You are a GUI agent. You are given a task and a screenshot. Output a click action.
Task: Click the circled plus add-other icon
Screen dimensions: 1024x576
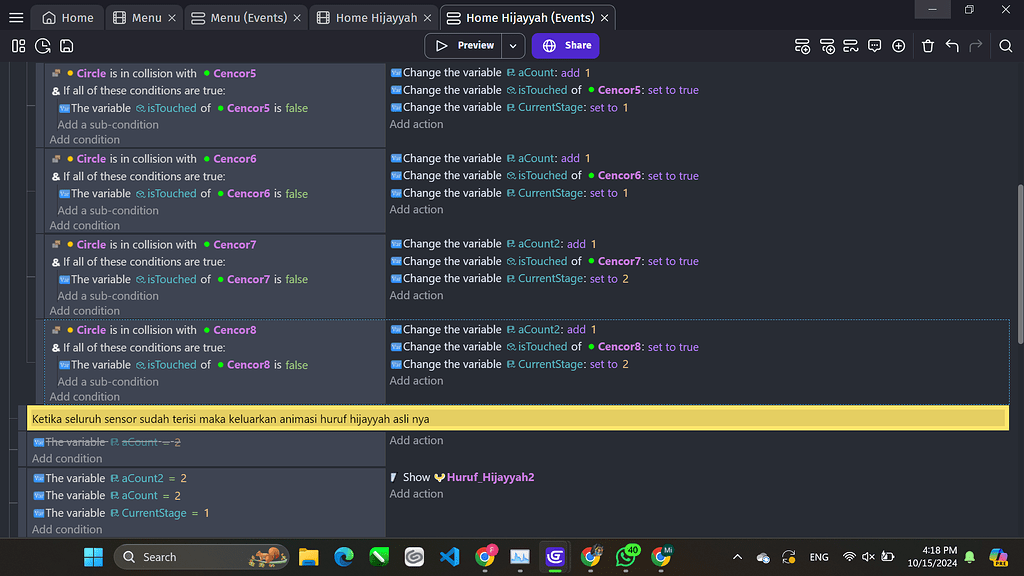tap(899, 46)
